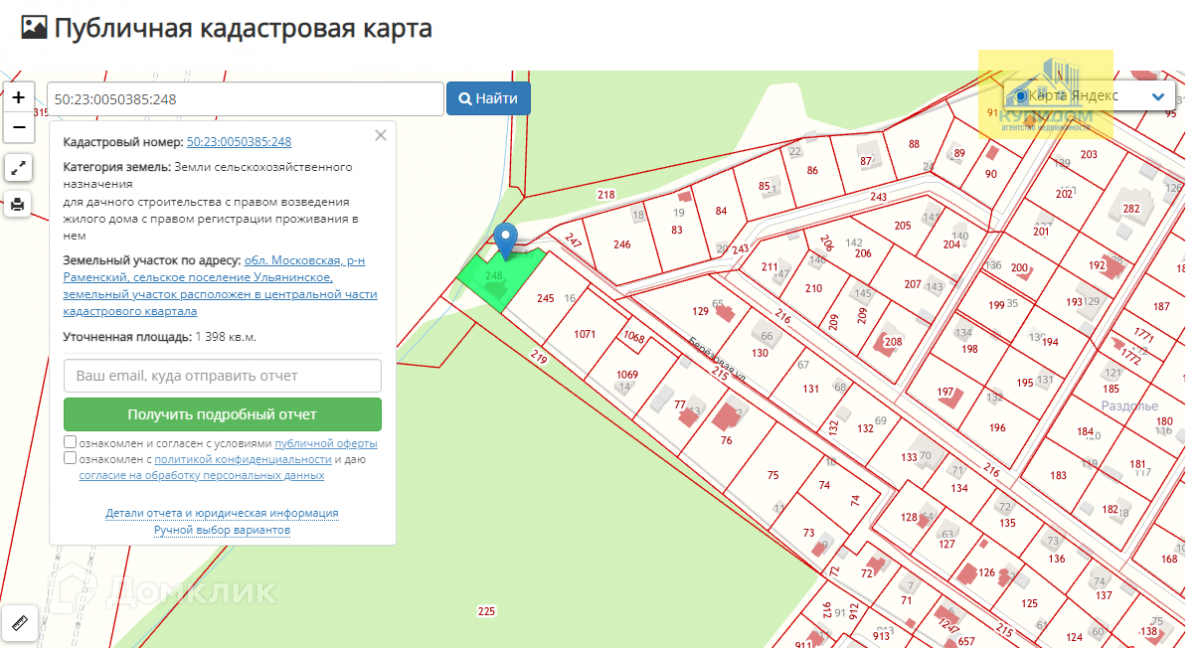1200x648 pixels.
Task: Close the parcel info popup
Action: pos(380,135)
